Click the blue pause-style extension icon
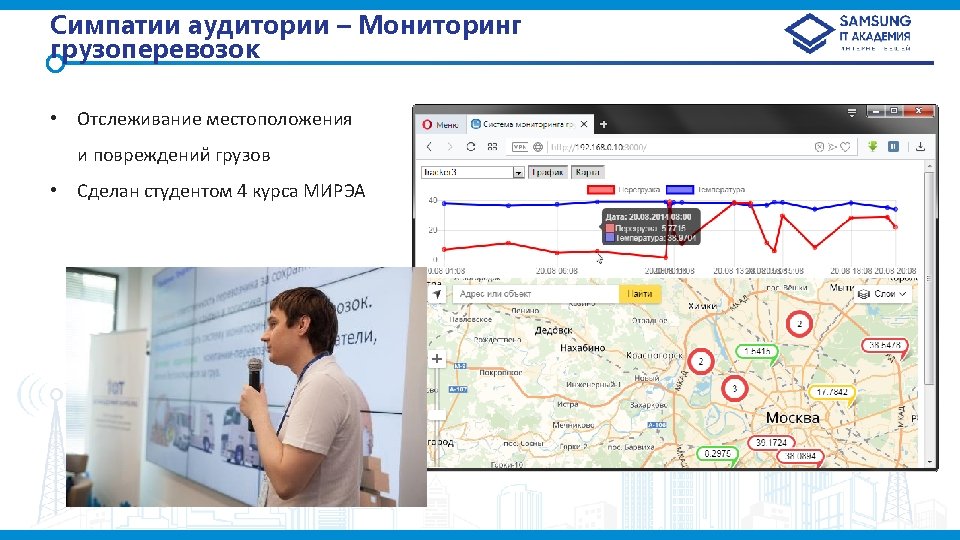The width and height of the screenshot is (960, 540). pos(894,146)
